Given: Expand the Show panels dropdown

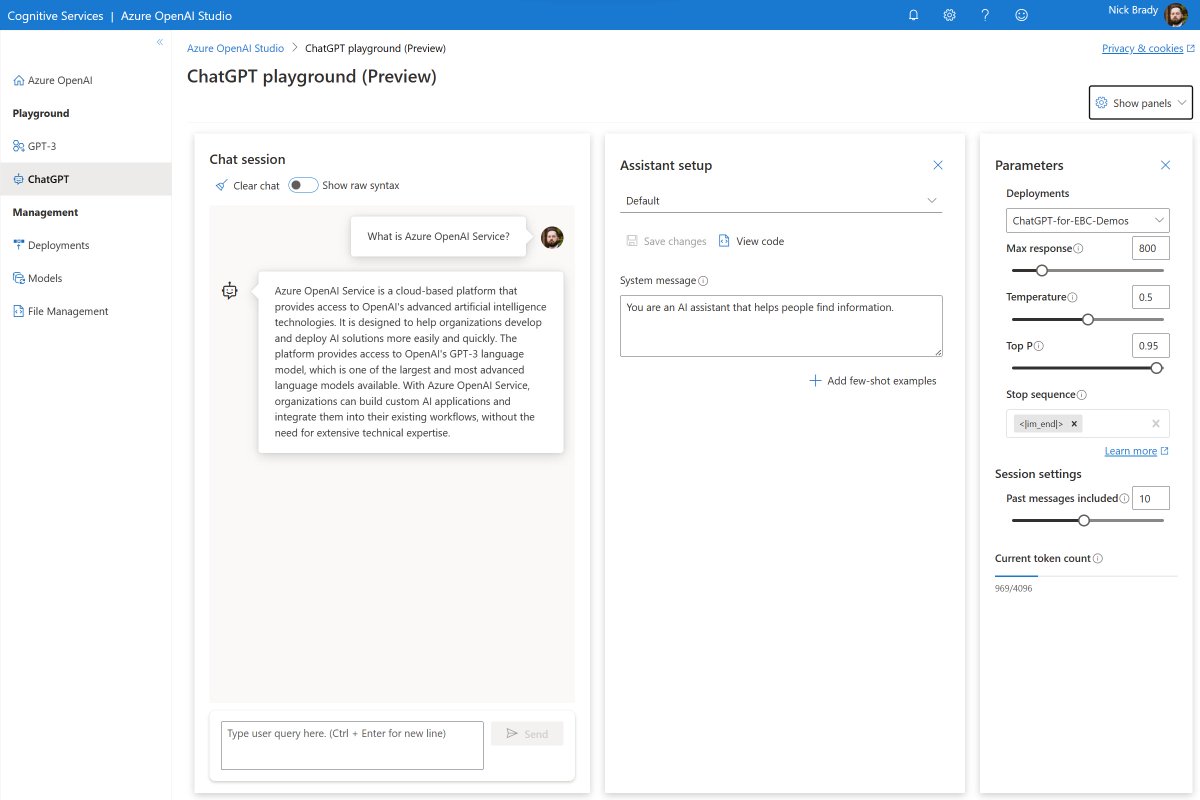Looking at the screenshot, I should coord(1140,102).
